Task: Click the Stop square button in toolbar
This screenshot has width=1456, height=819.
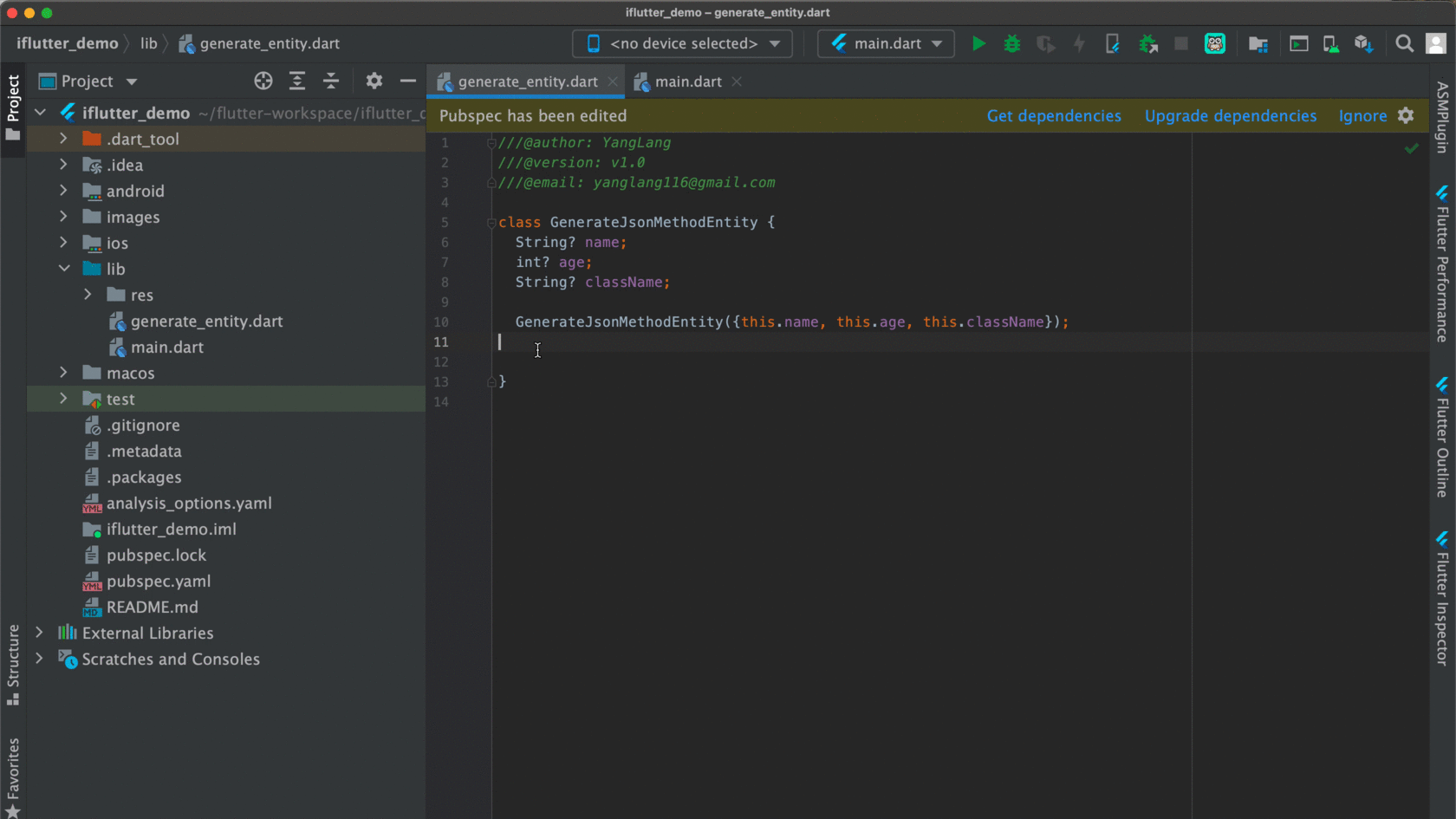Action: (1180, 43)
